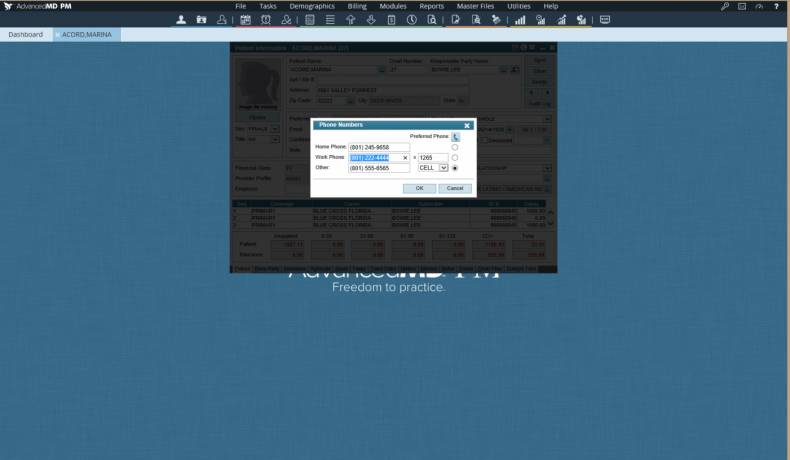Click the Preferred Phone handset icon
The image size is (790, 460).
455,137
